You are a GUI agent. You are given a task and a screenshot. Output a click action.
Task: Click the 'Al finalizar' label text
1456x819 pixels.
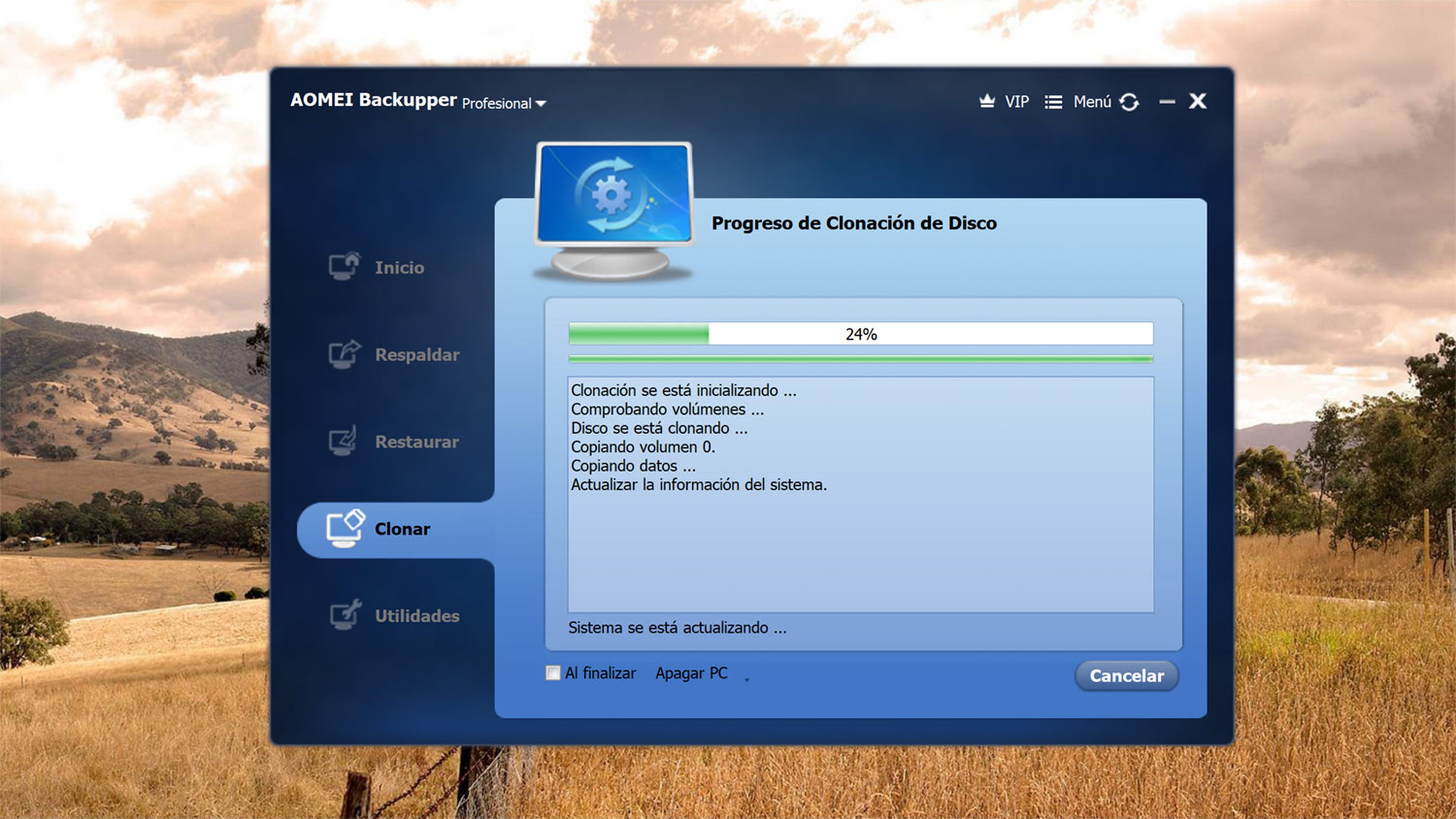click(x=600, y=673)
